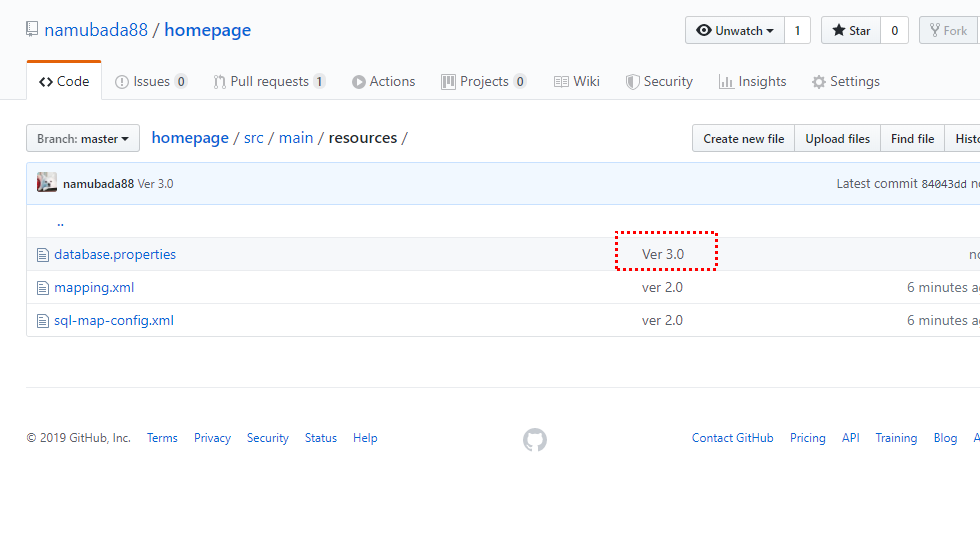Screen dimensions: 980x560
Task: Open Ver 3.0 commit message in commit bar
Action: (156, 184)
